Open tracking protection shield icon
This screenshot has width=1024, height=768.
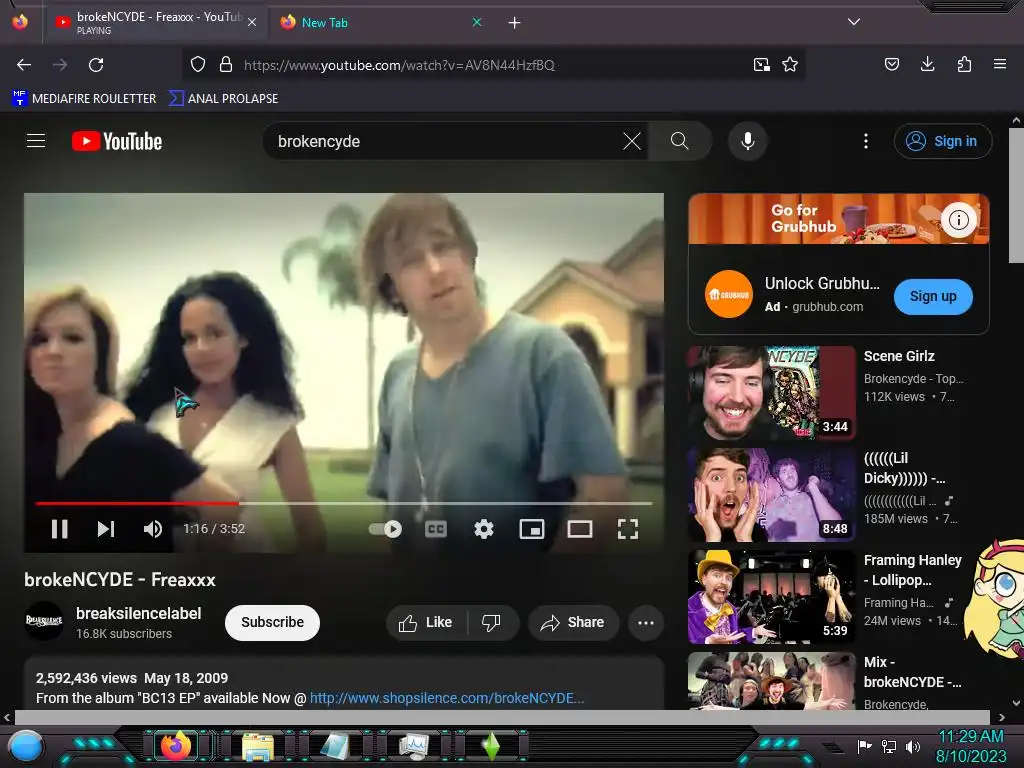198,65
